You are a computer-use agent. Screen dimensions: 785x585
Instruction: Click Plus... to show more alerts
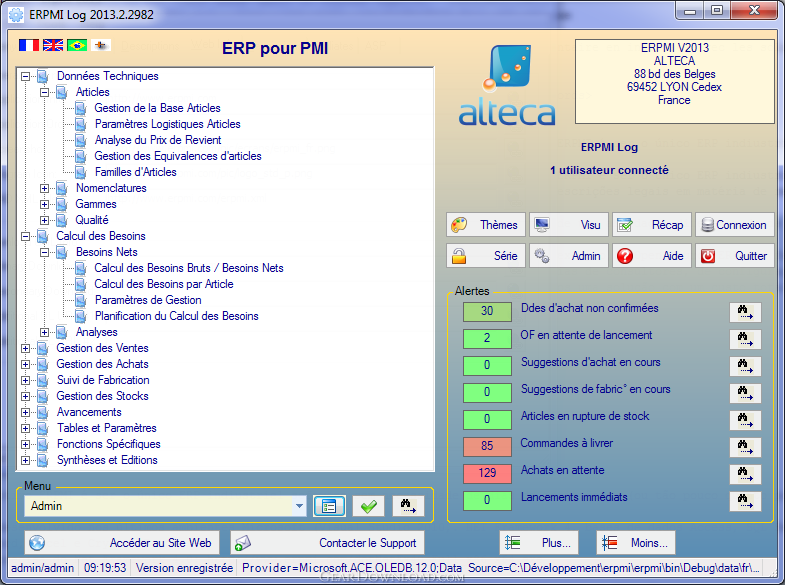tap(539, 542)
